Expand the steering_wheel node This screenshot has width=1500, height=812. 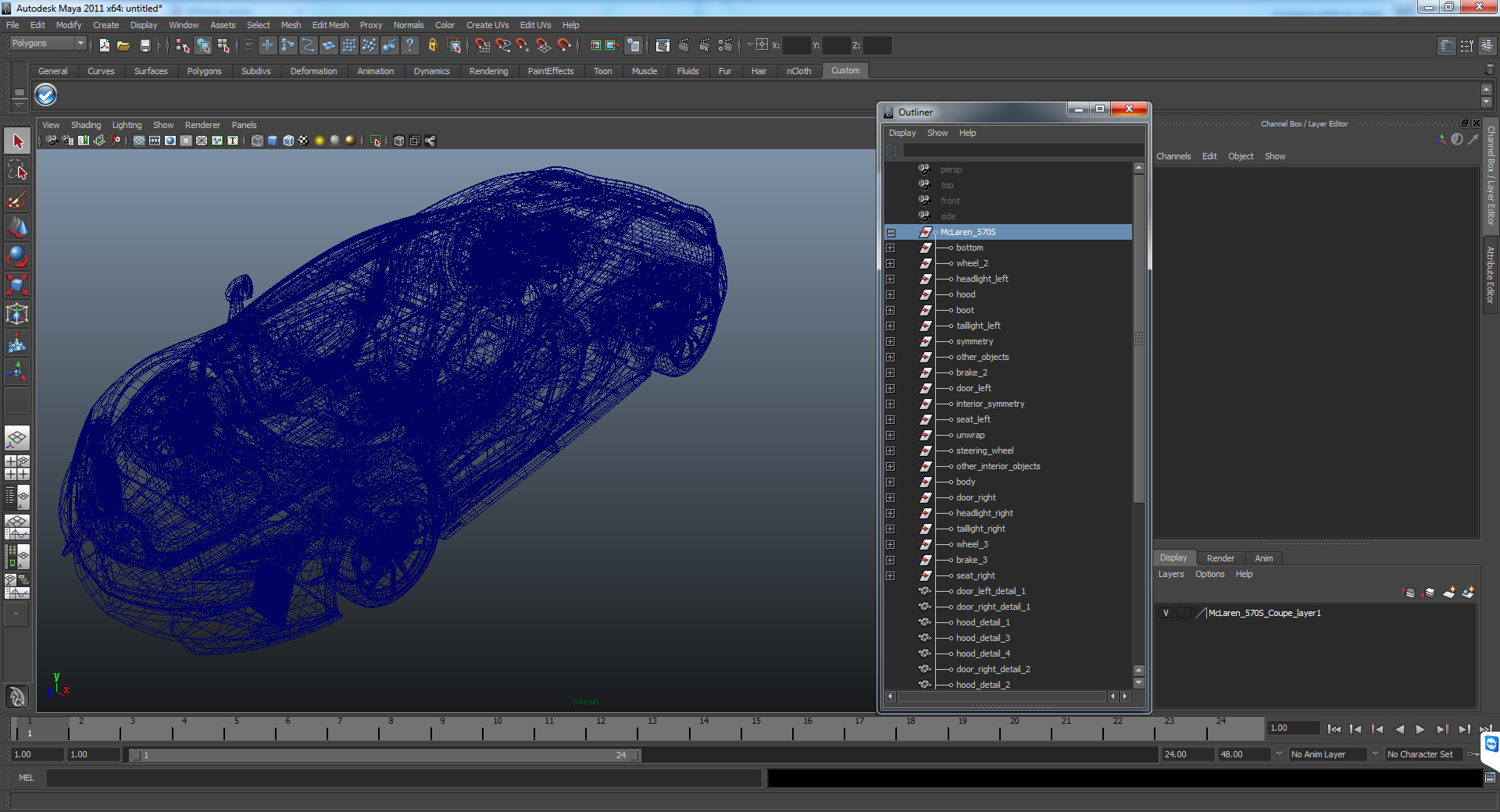pos(890,451)
